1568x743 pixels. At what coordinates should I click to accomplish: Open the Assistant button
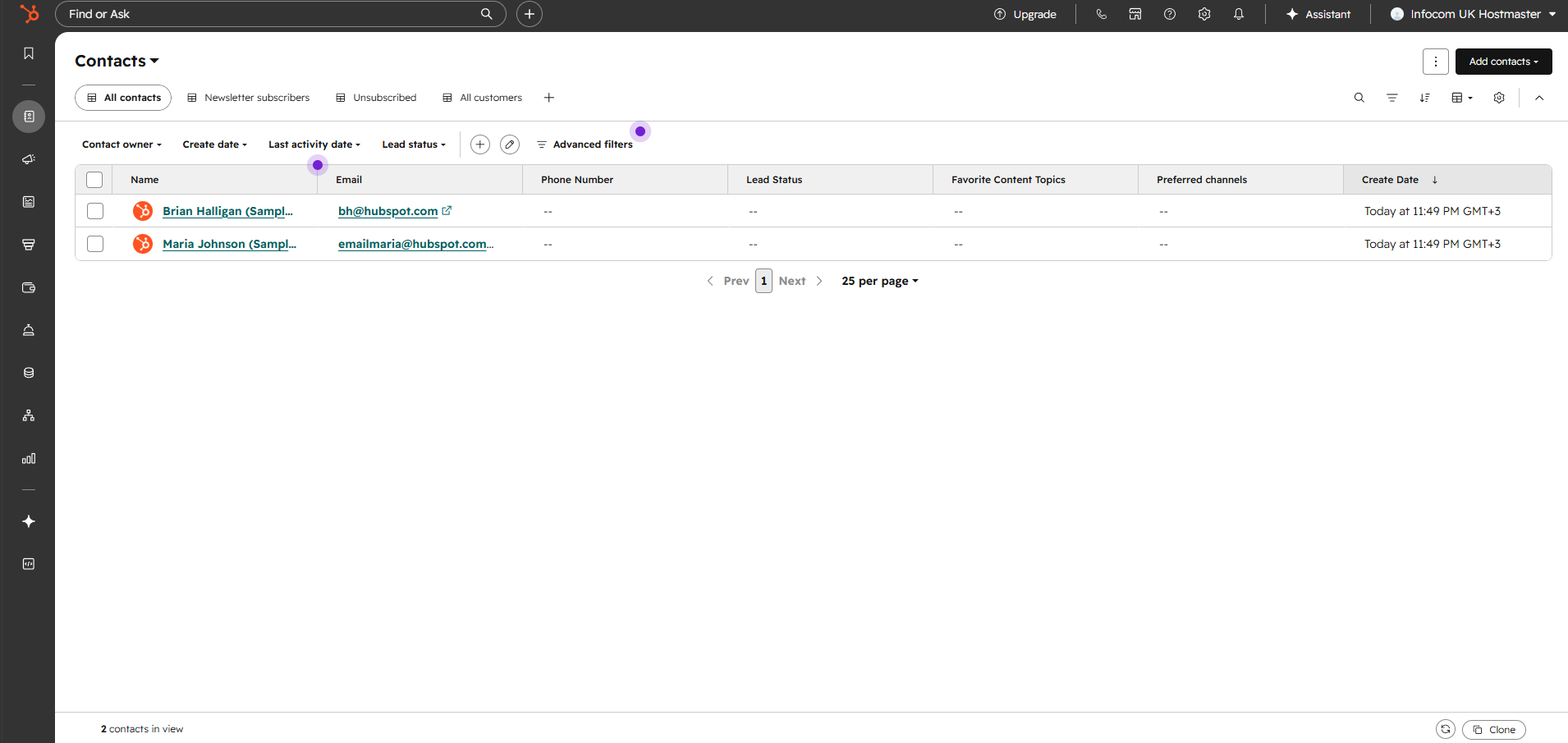(1318, 14)
